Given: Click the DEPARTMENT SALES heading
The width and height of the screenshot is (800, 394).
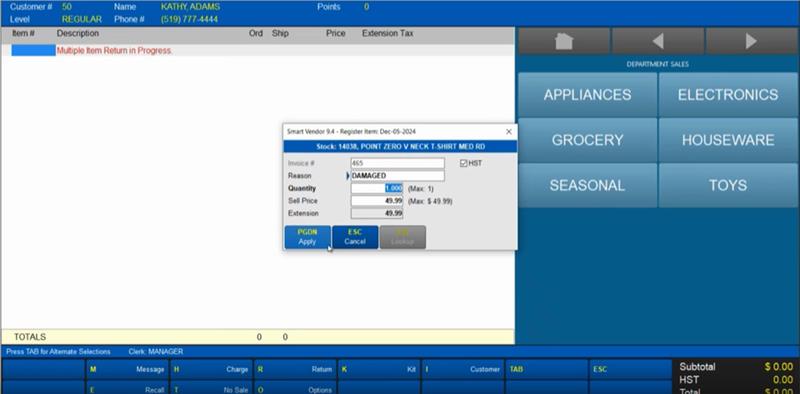Looking at the screenshot, I should point(658,64).
